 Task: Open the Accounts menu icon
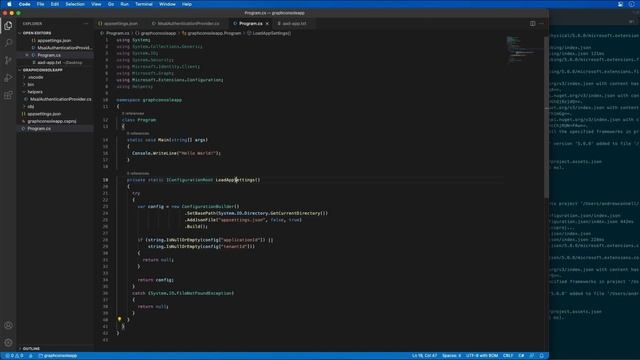point(8,325)
